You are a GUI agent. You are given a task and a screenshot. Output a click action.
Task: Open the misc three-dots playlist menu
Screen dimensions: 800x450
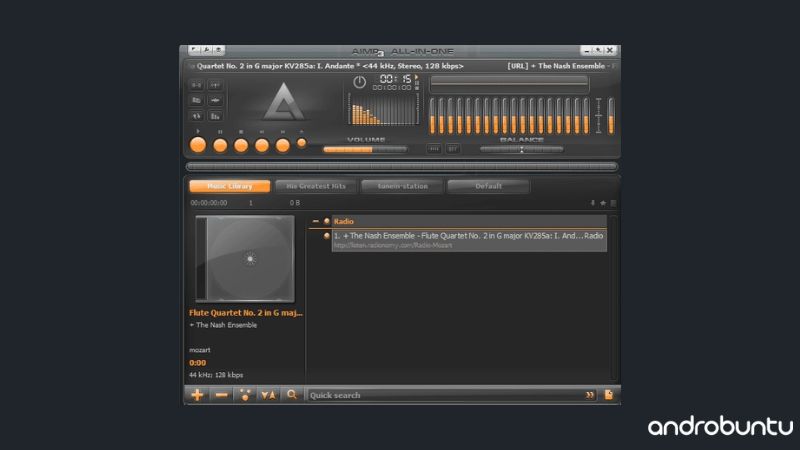pos(245,395)
